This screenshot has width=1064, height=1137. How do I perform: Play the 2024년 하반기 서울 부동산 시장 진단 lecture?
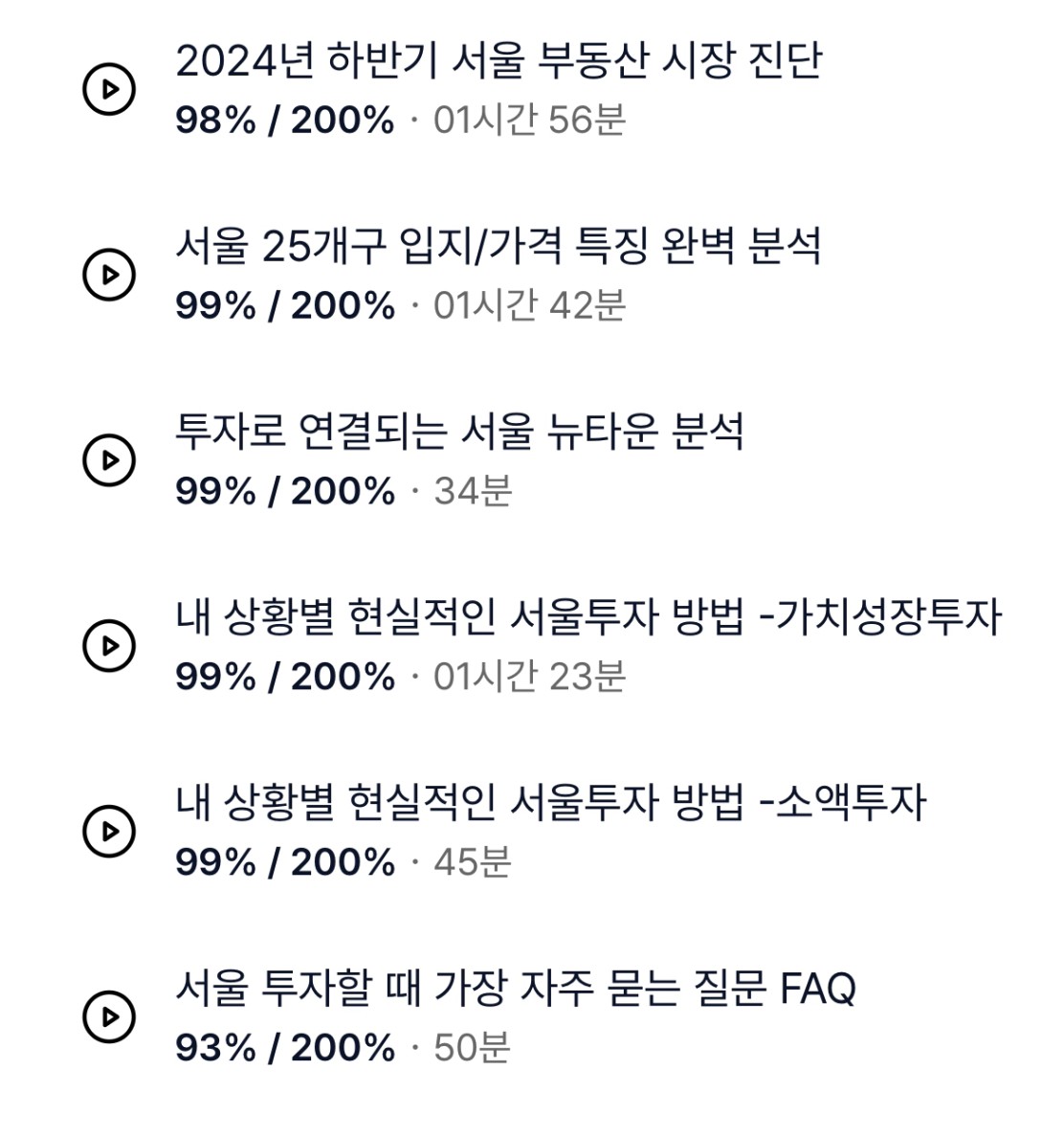pyautogui.click(x=109, y=89)
